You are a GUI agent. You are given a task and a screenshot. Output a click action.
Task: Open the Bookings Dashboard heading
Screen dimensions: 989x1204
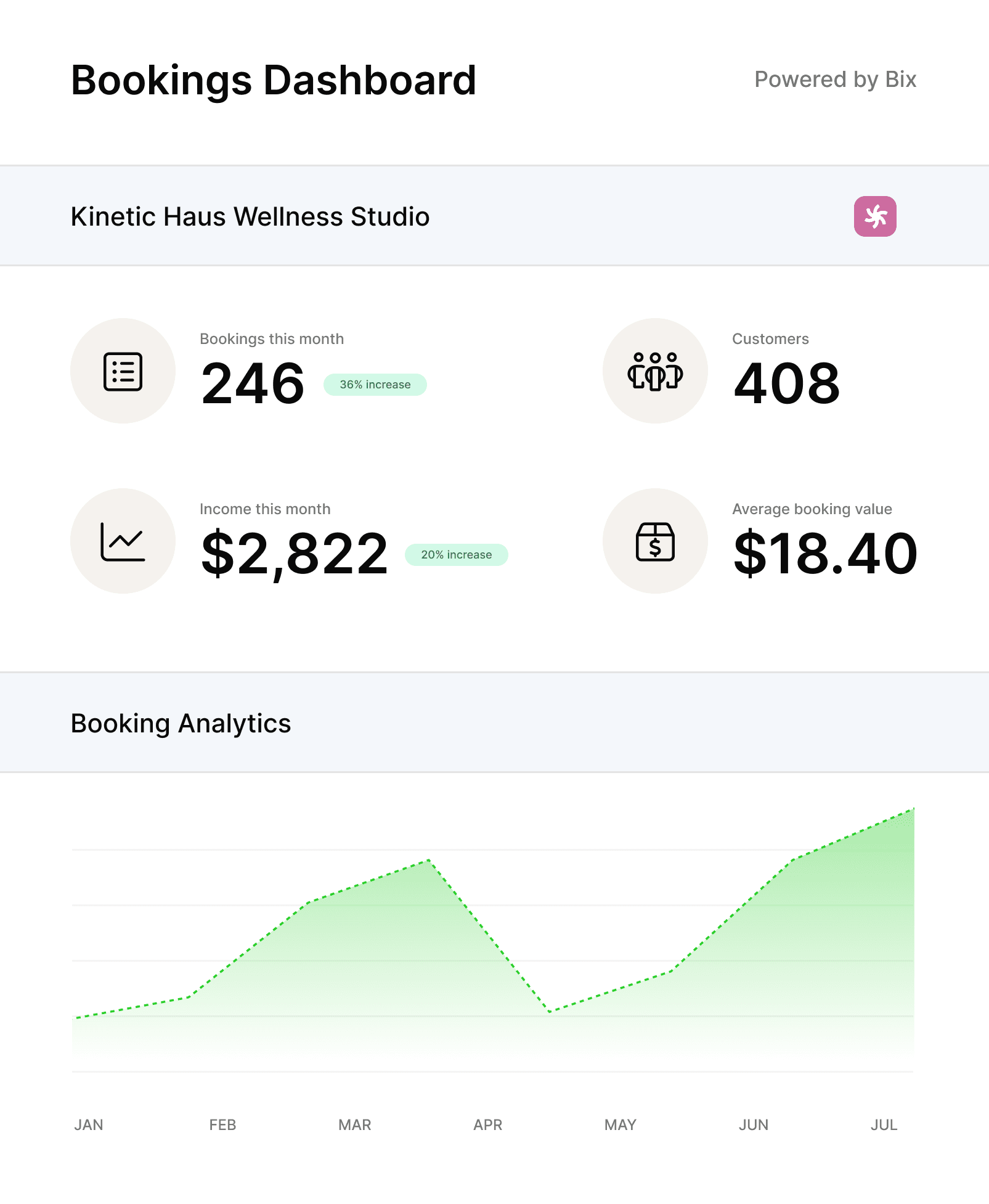pos(273,79)
